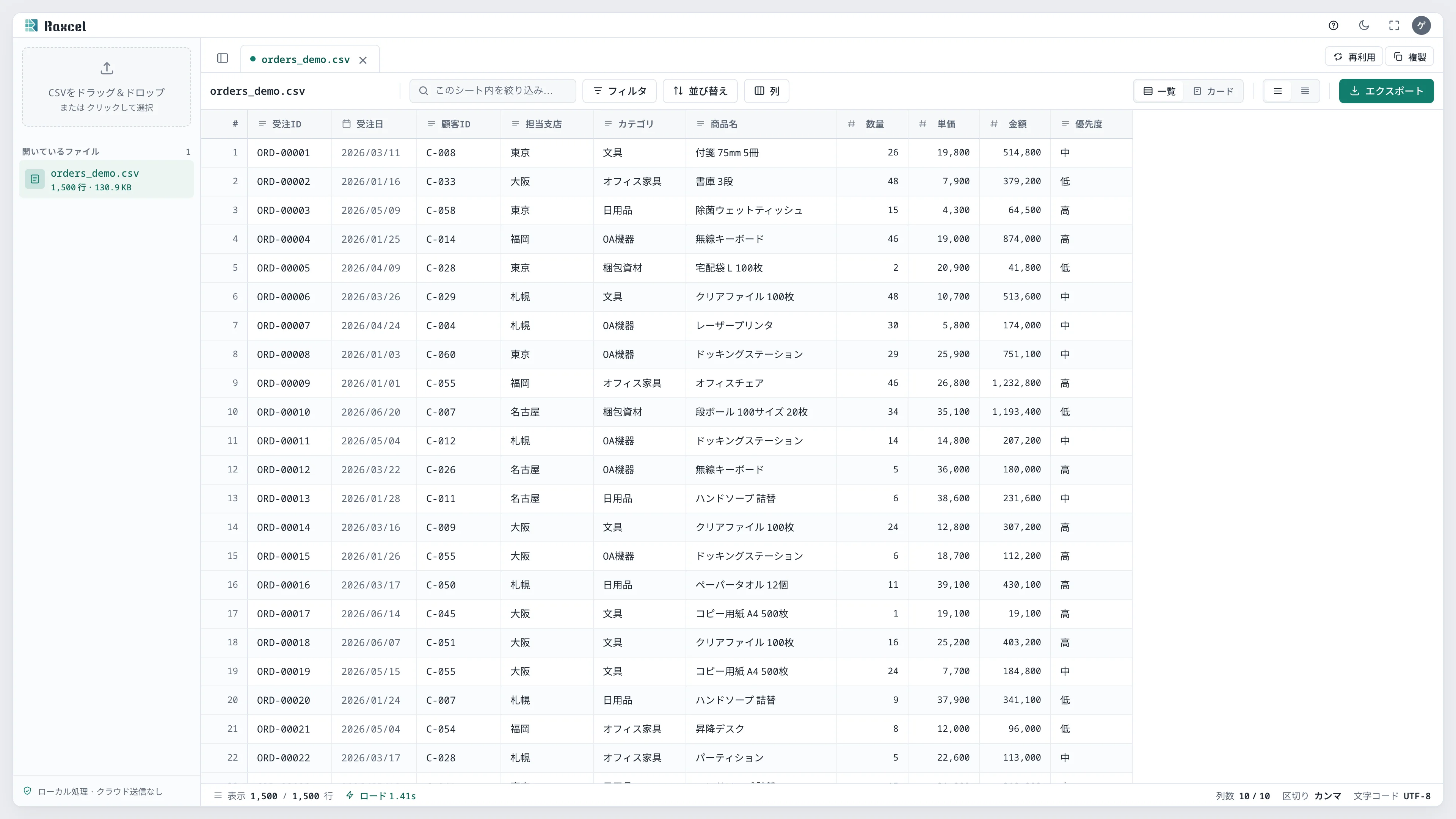Image resolution: width=1456 pixels, height=819 pixels.
Task: Open the user avatar menu
Action: pyautogui.click(x=1421, y=25)
